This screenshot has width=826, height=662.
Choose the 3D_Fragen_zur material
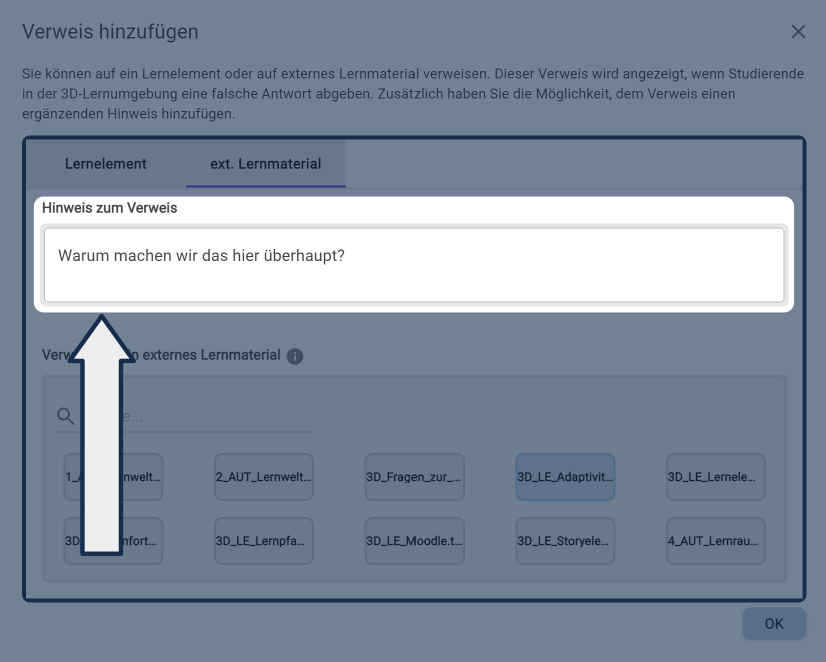(x=414, y=477)
